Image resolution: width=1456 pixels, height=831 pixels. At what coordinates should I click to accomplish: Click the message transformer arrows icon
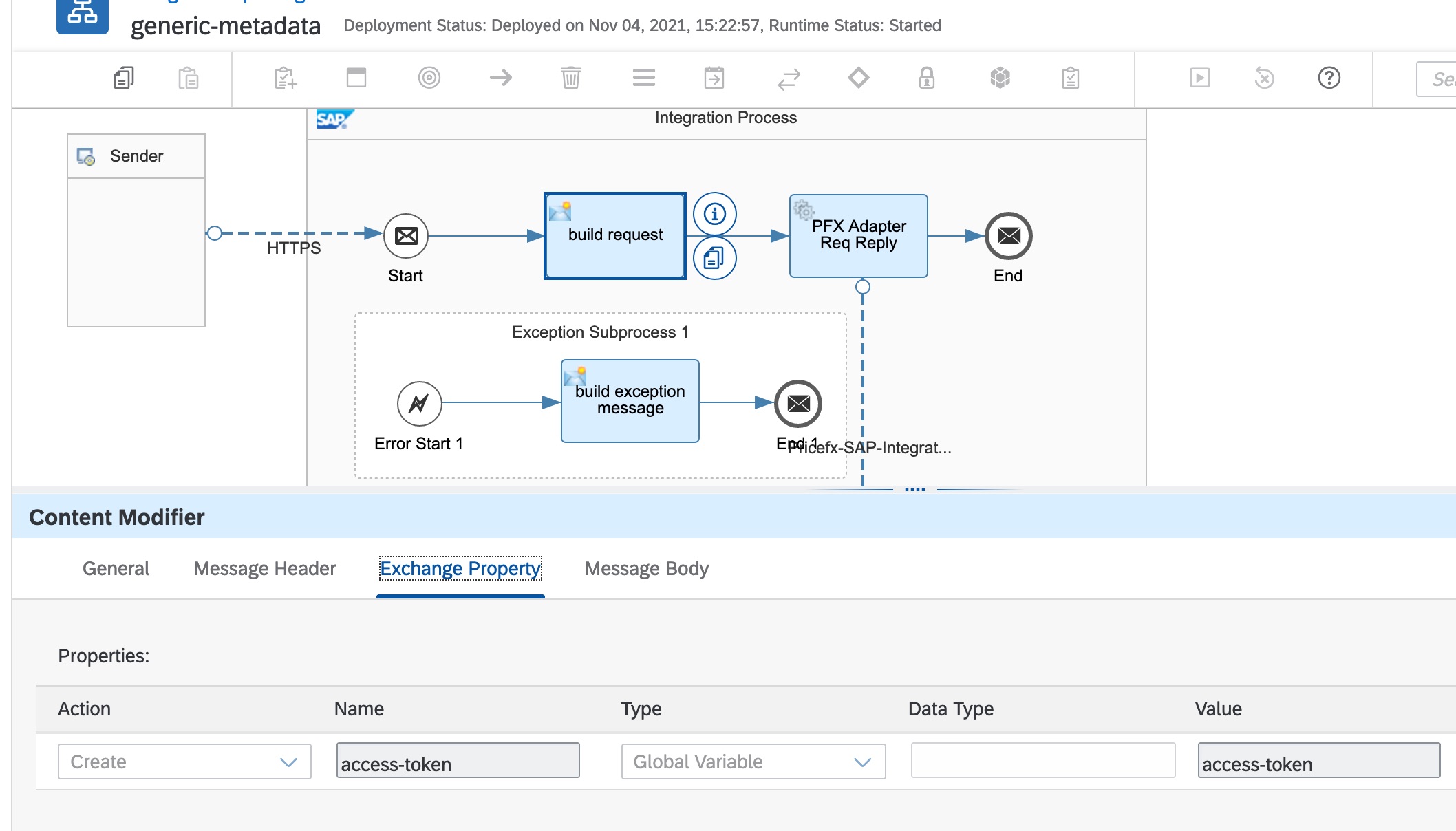click(x=789, y=78)
